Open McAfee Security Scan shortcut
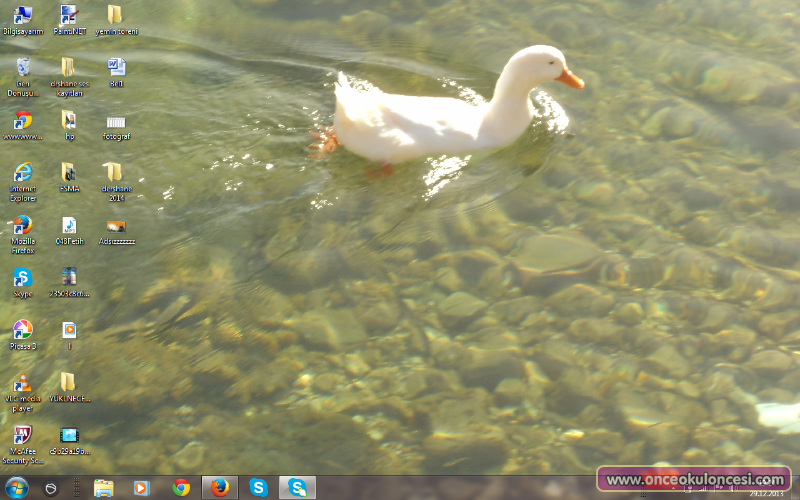 [x=22, y=435]
